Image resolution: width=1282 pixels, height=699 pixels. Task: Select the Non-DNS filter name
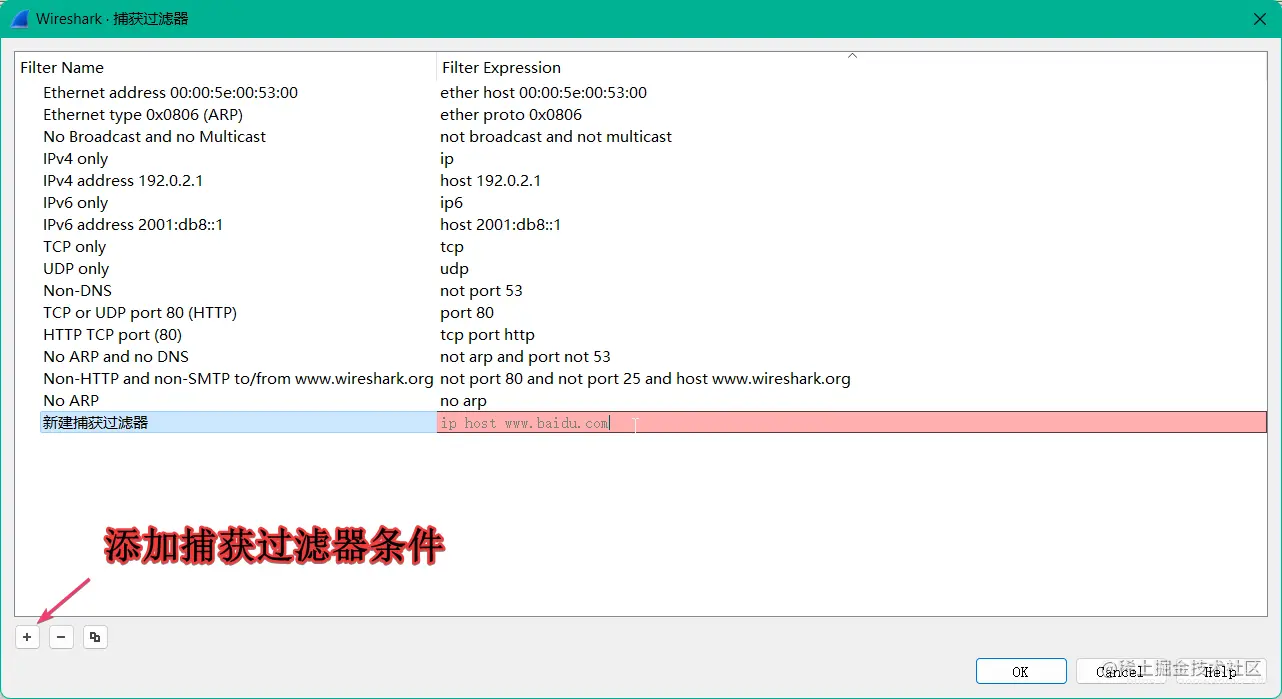77,291
